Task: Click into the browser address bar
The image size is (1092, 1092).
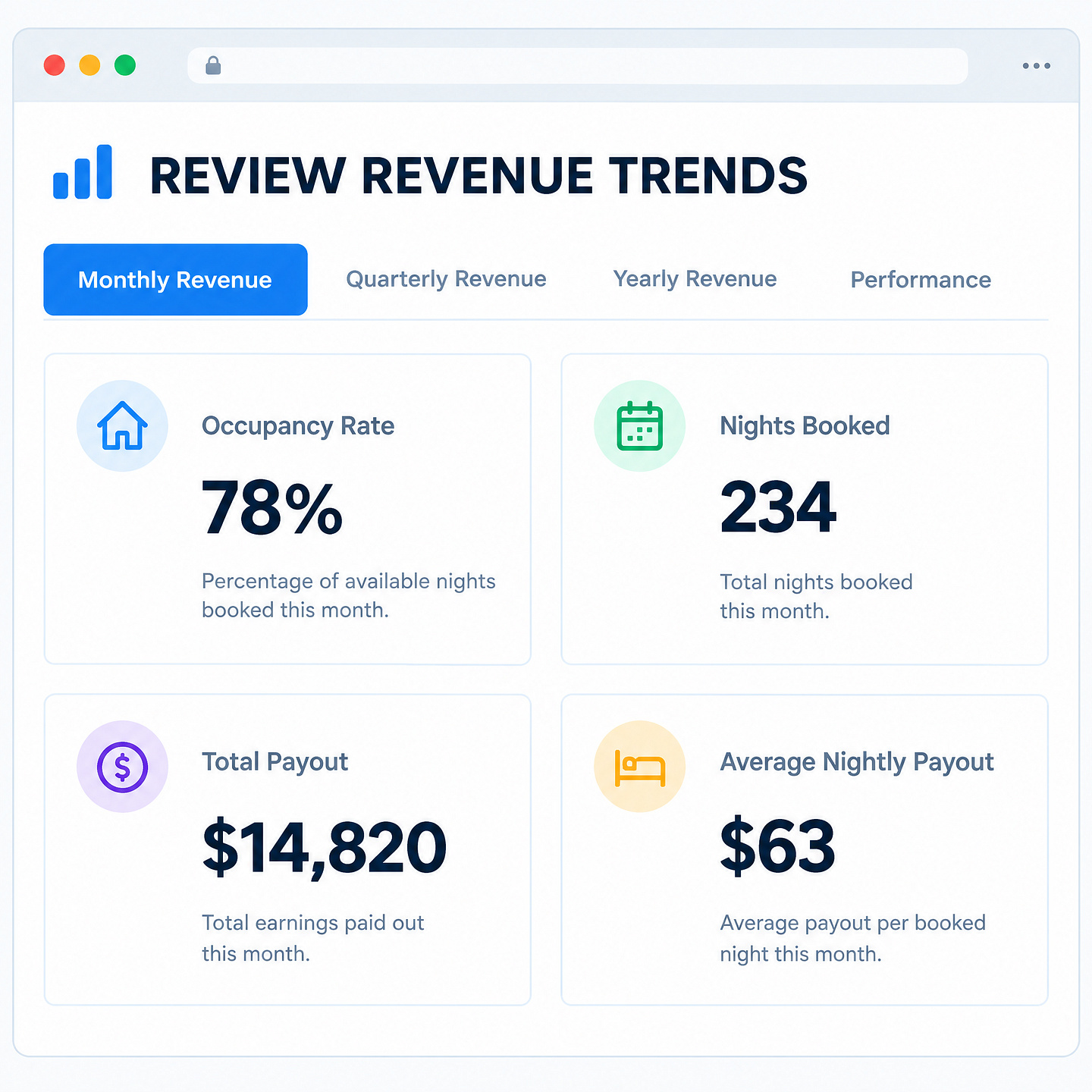Action: [x=577, y=66]
